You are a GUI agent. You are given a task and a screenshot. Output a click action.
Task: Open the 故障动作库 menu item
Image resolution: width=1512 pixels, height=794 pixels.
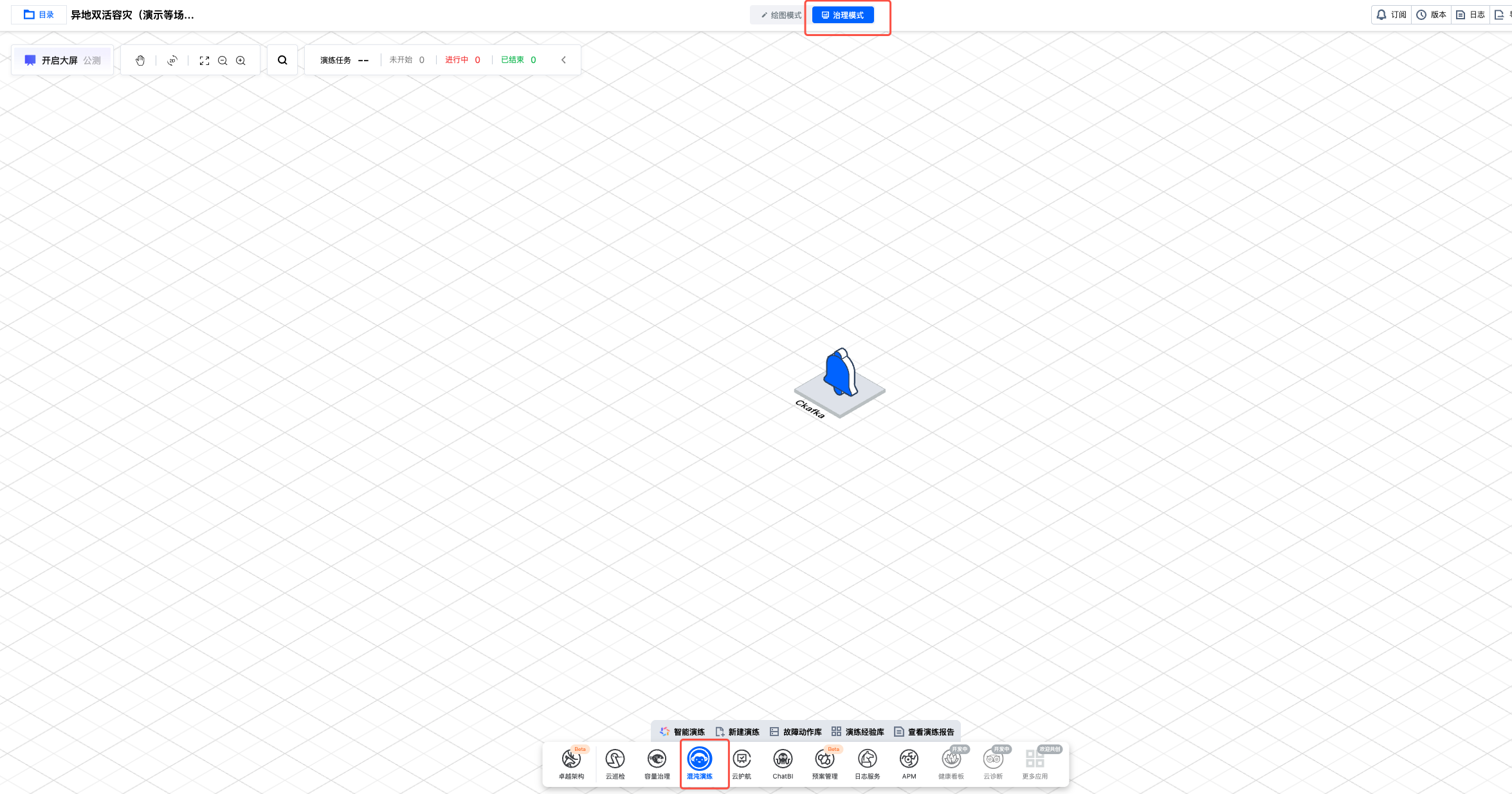[796, 732]
